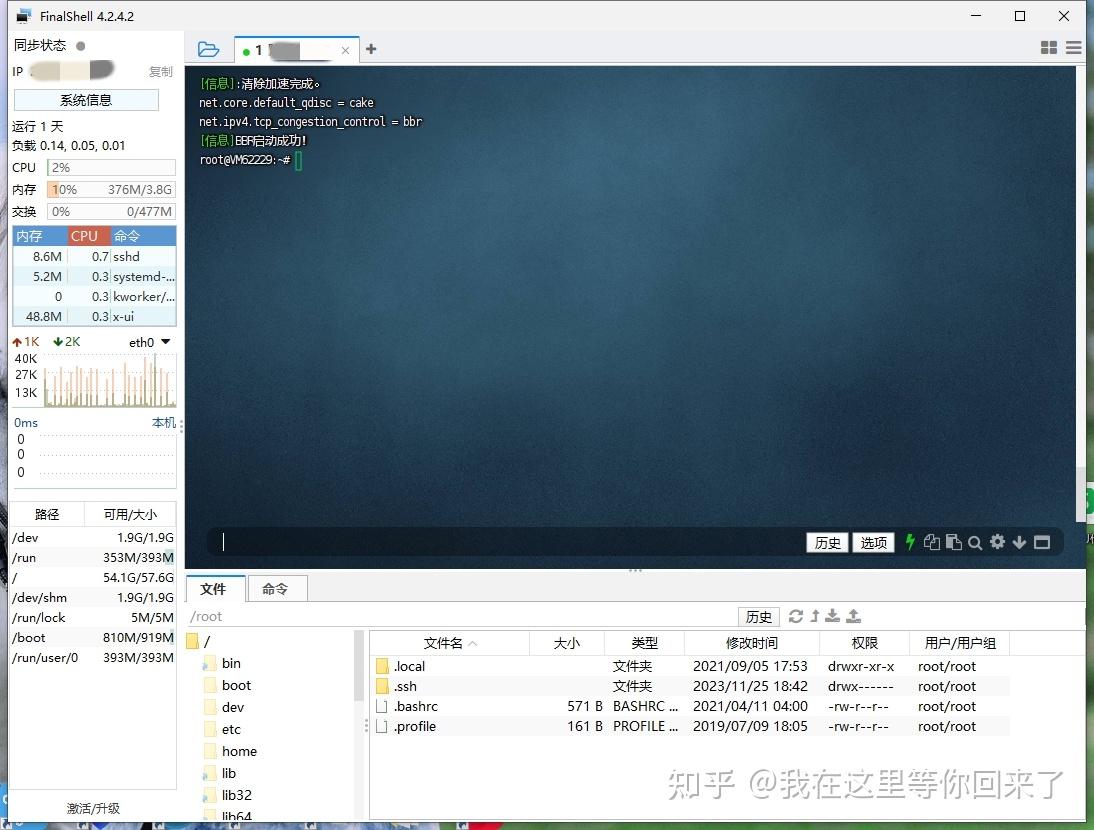Select the .profile file
This screenshot has width=1094, height=830.
tap(691, 726)
